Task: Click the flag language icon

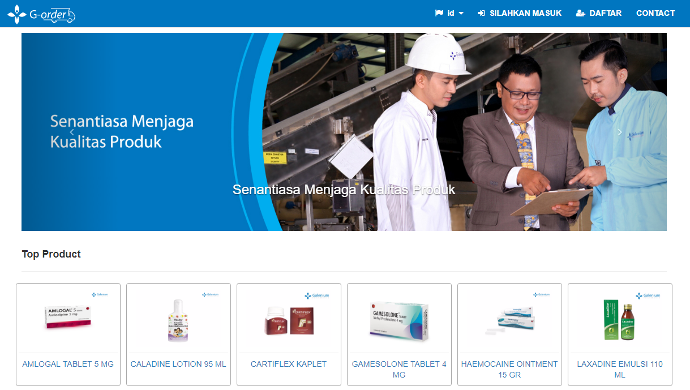Action: coord(439,13)
